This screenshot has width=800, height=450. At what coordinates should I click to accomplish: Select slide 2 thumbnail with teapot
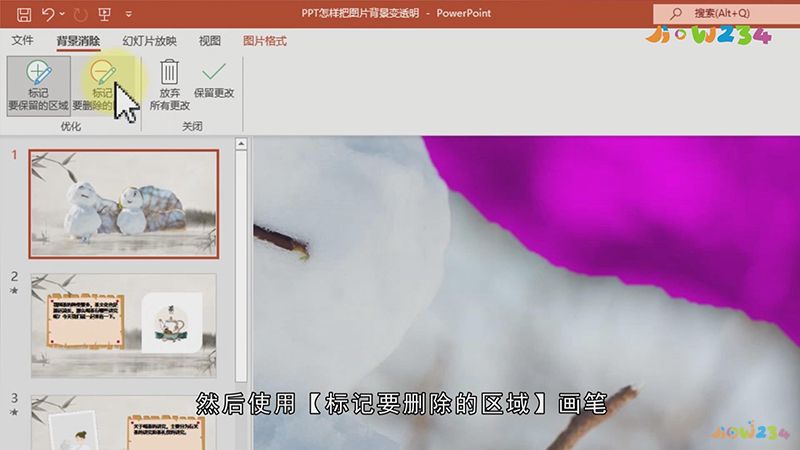pyautogui.click(x=124, y=326)
